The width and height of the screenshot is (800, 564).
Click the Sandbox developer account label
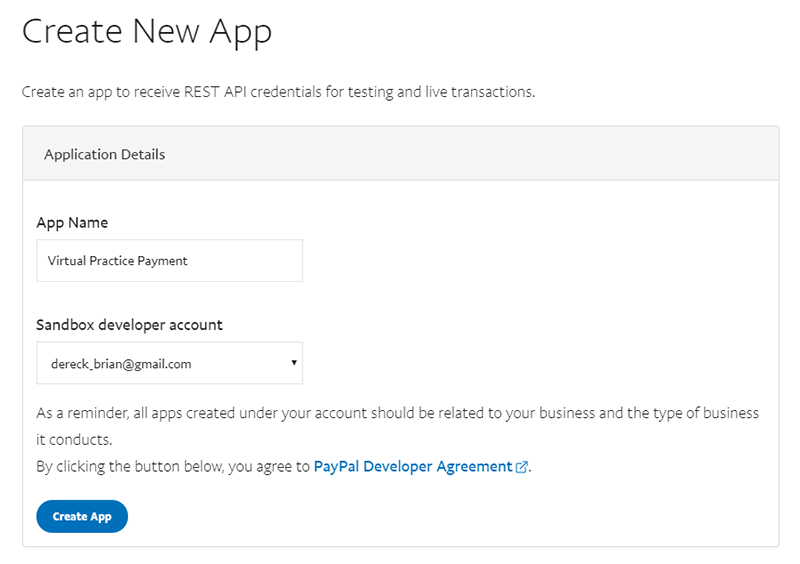[129, 325]
